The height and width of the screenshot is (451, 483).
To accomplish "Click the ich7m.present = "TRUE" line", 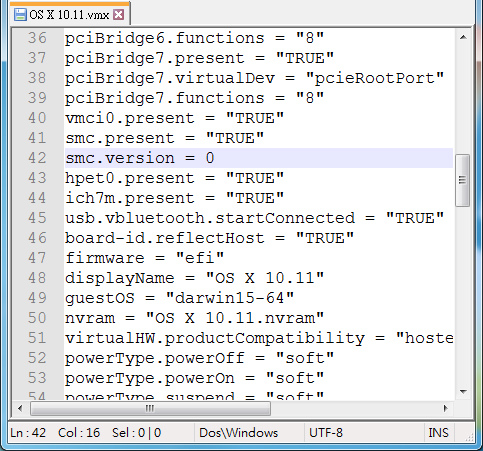I will pos(174,198).
